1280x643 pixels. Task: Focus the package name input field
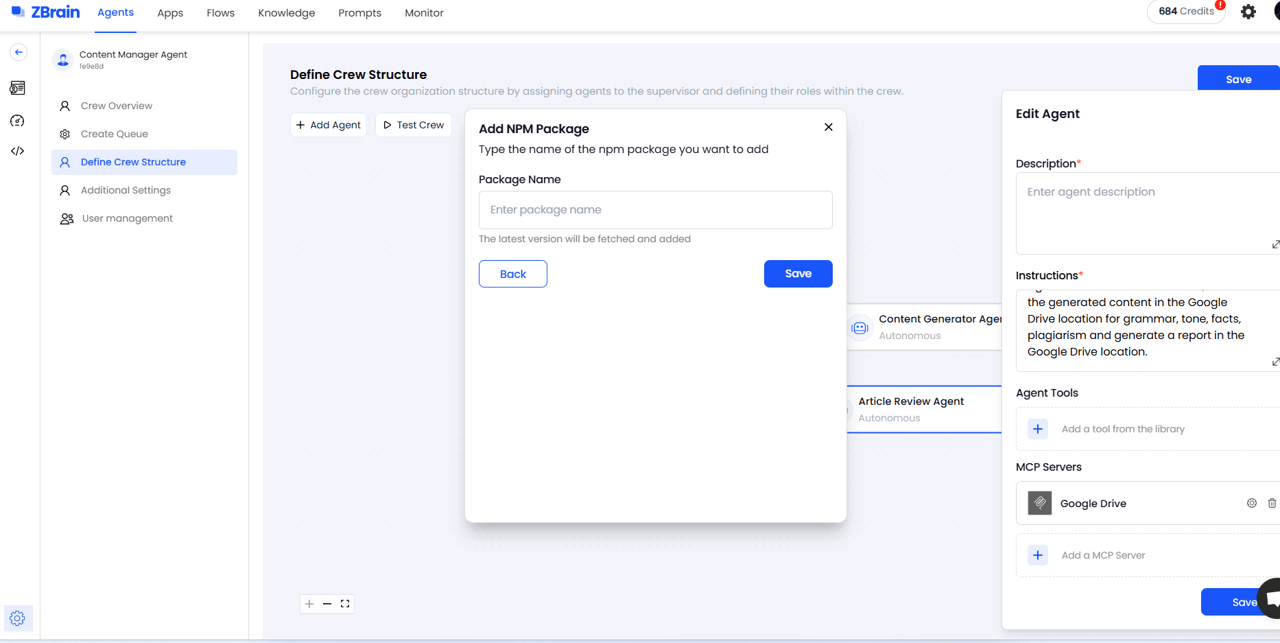click(x=656, y=210)
